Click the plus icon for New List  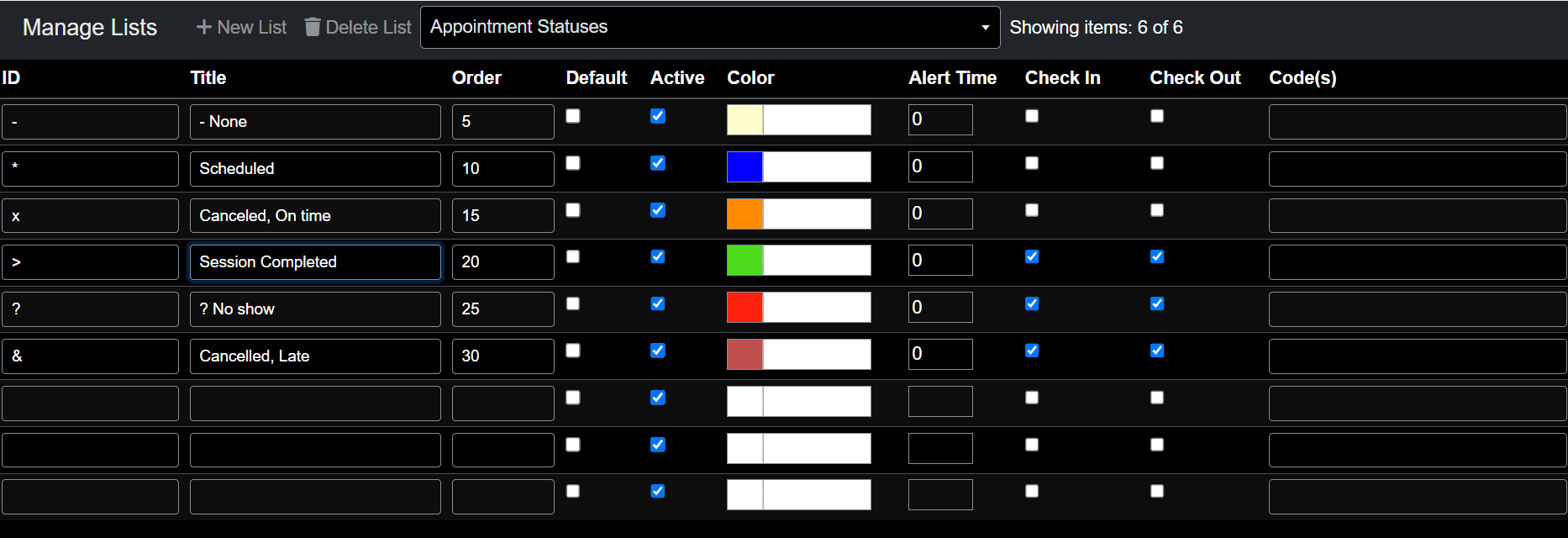point(203,27)
